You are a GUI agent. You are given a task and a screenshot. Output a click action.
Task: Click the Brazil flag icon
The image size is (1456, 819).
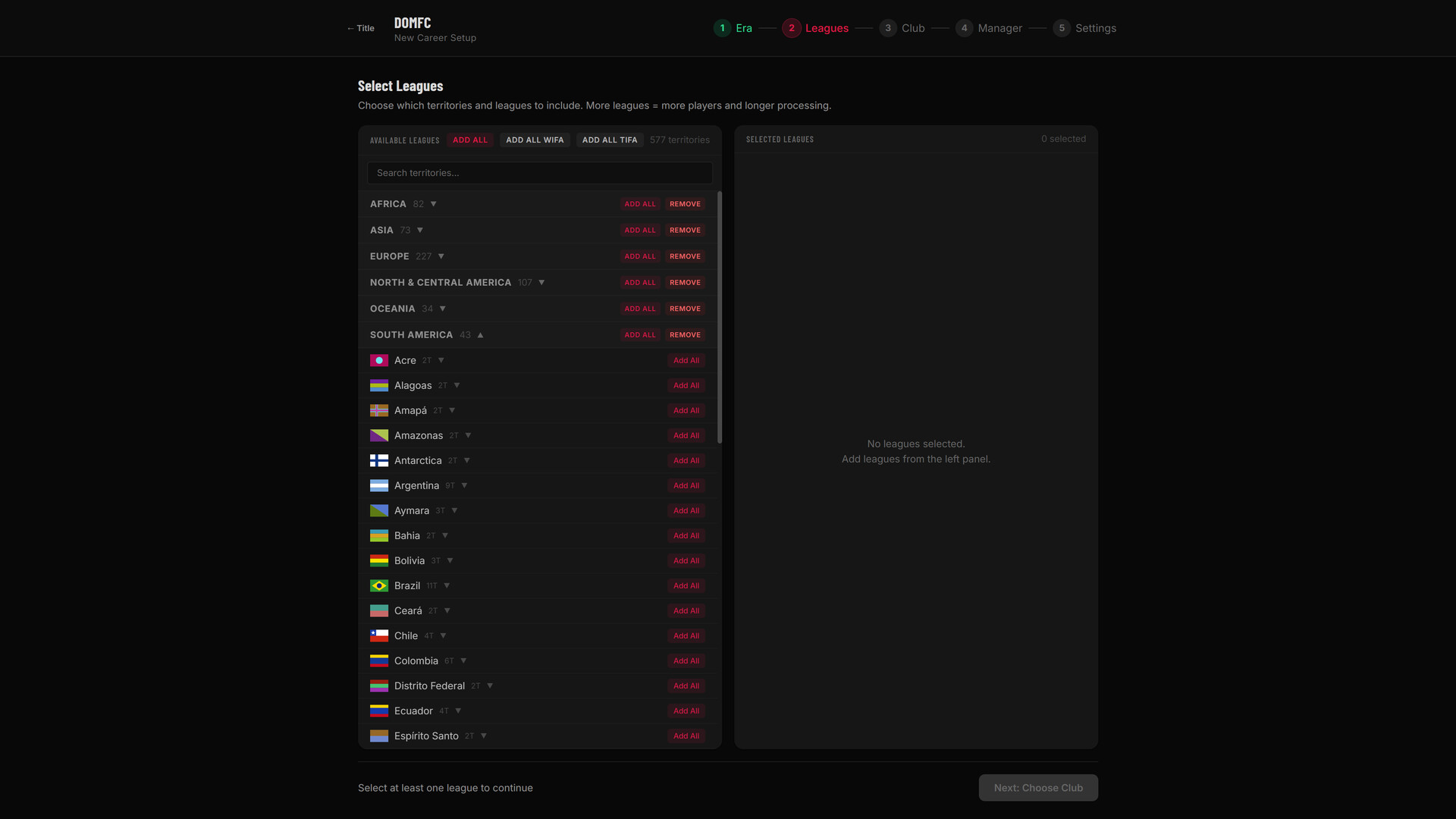point(378,585)
